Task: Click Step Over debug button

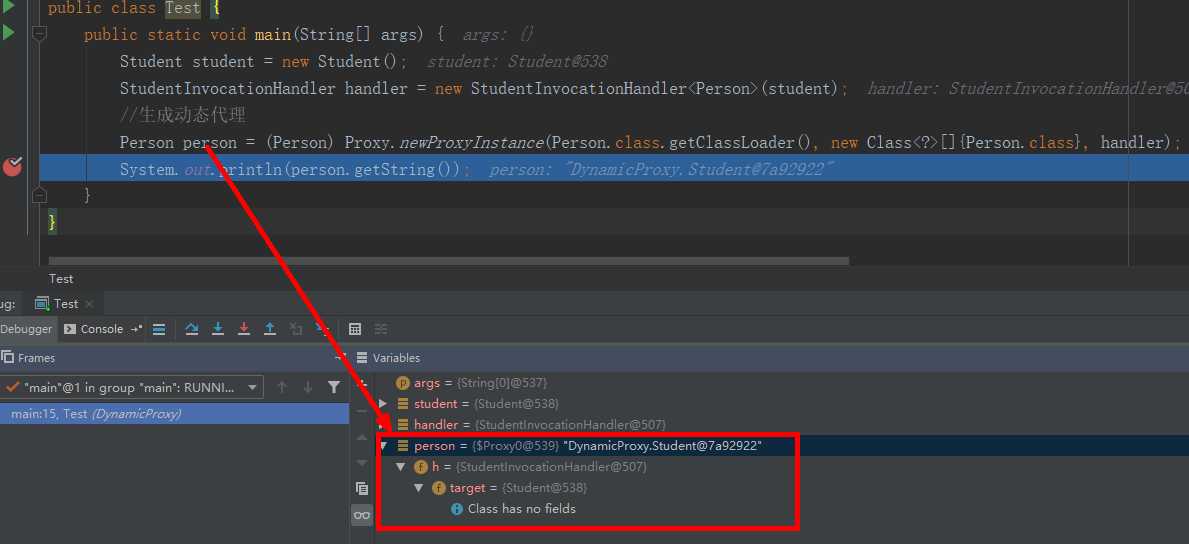Action: pos(192,329)
